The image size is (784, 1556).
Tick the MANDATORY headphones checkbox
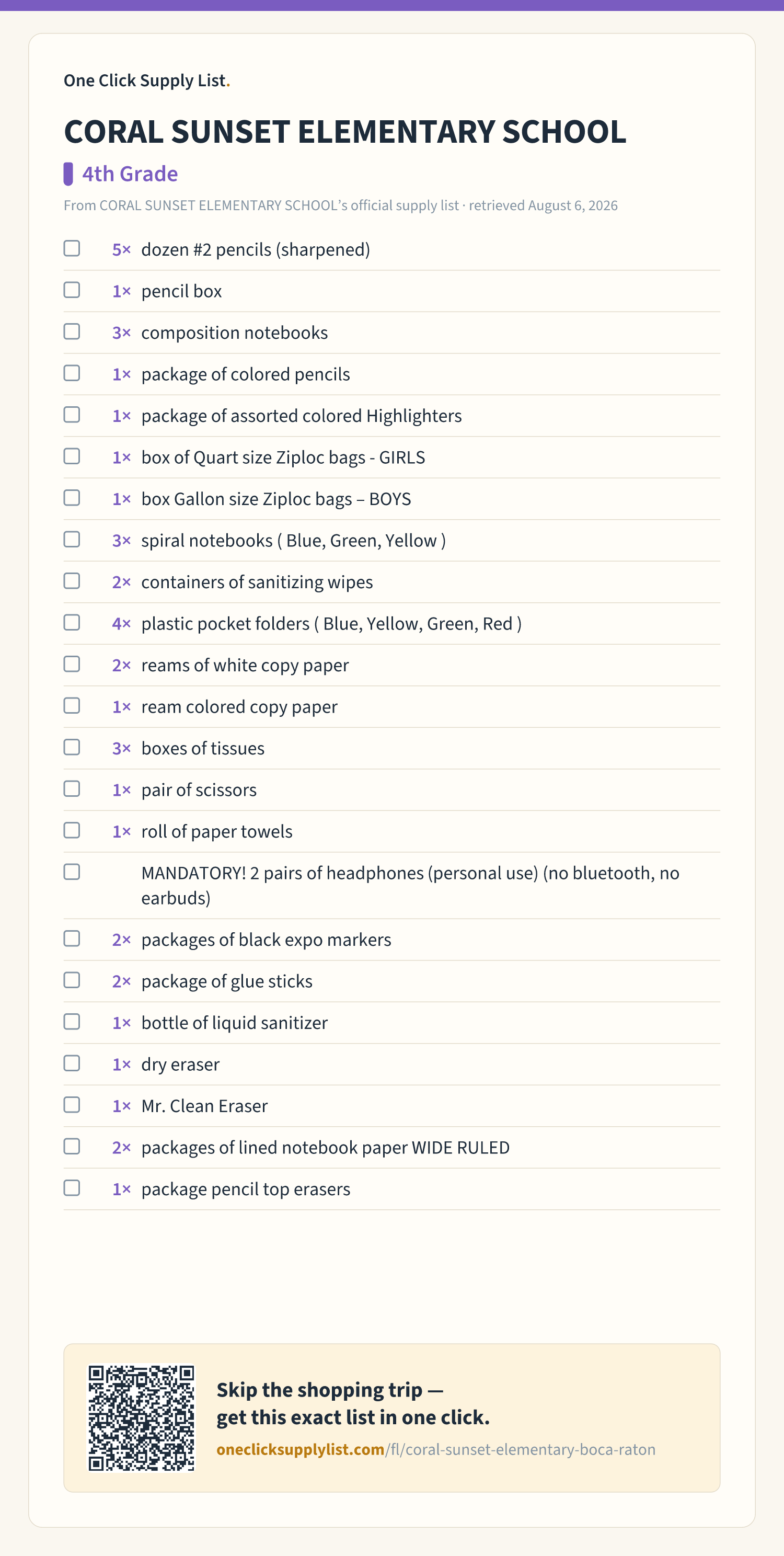click(x=72, y=872)
